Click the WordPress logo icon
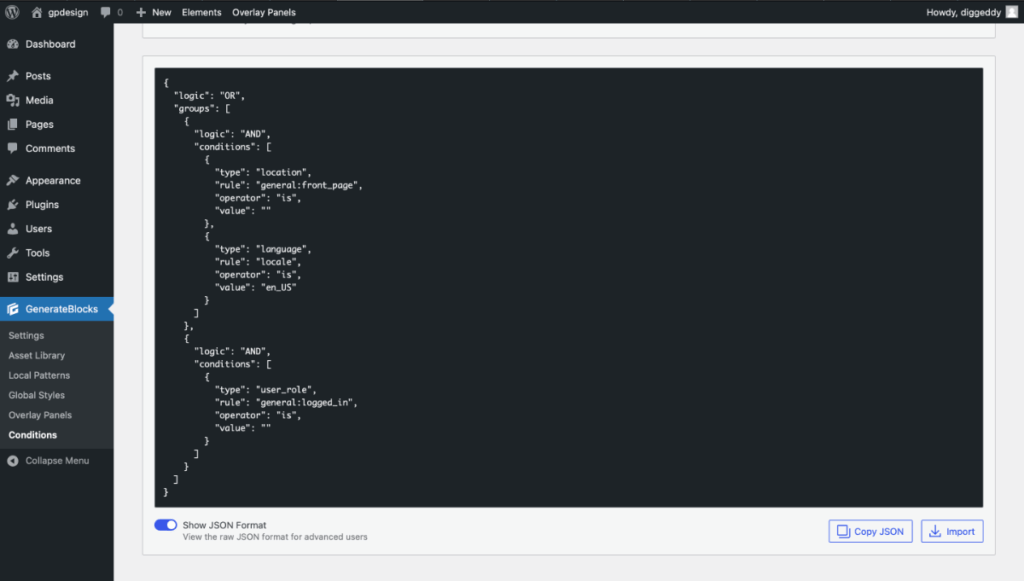1024x581 pixels. click(x=12, y=12)
